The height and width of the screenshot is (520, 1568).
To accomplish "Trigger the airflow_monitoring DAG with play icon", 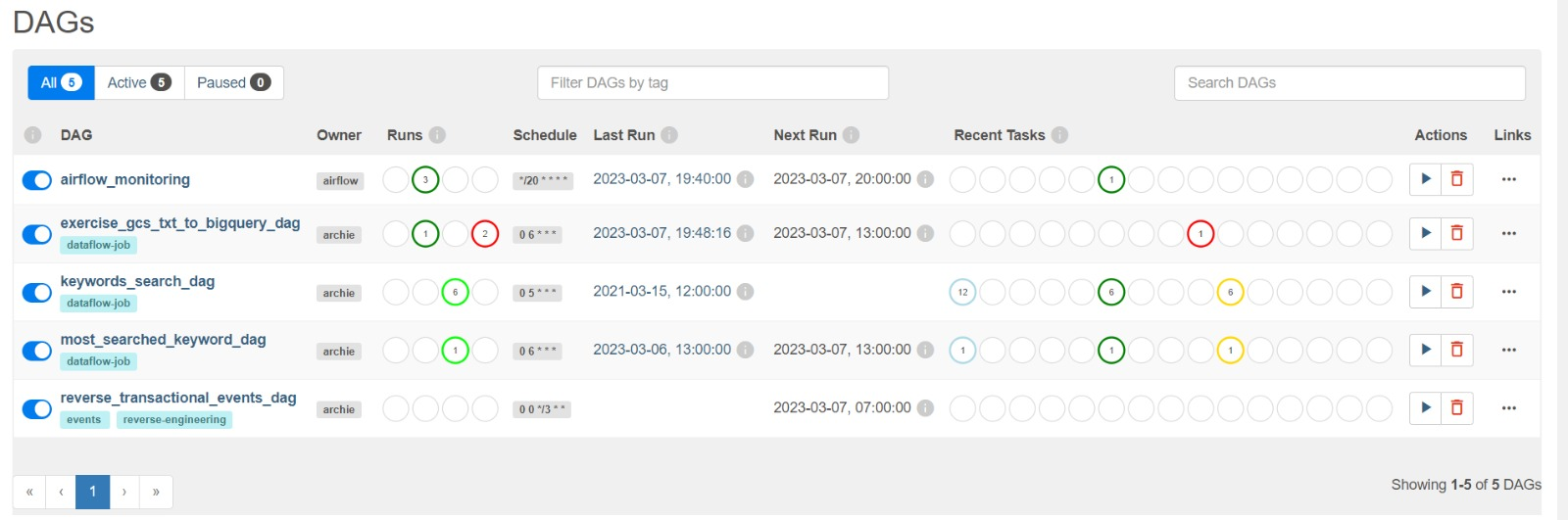I will (x=1425, y=179).
